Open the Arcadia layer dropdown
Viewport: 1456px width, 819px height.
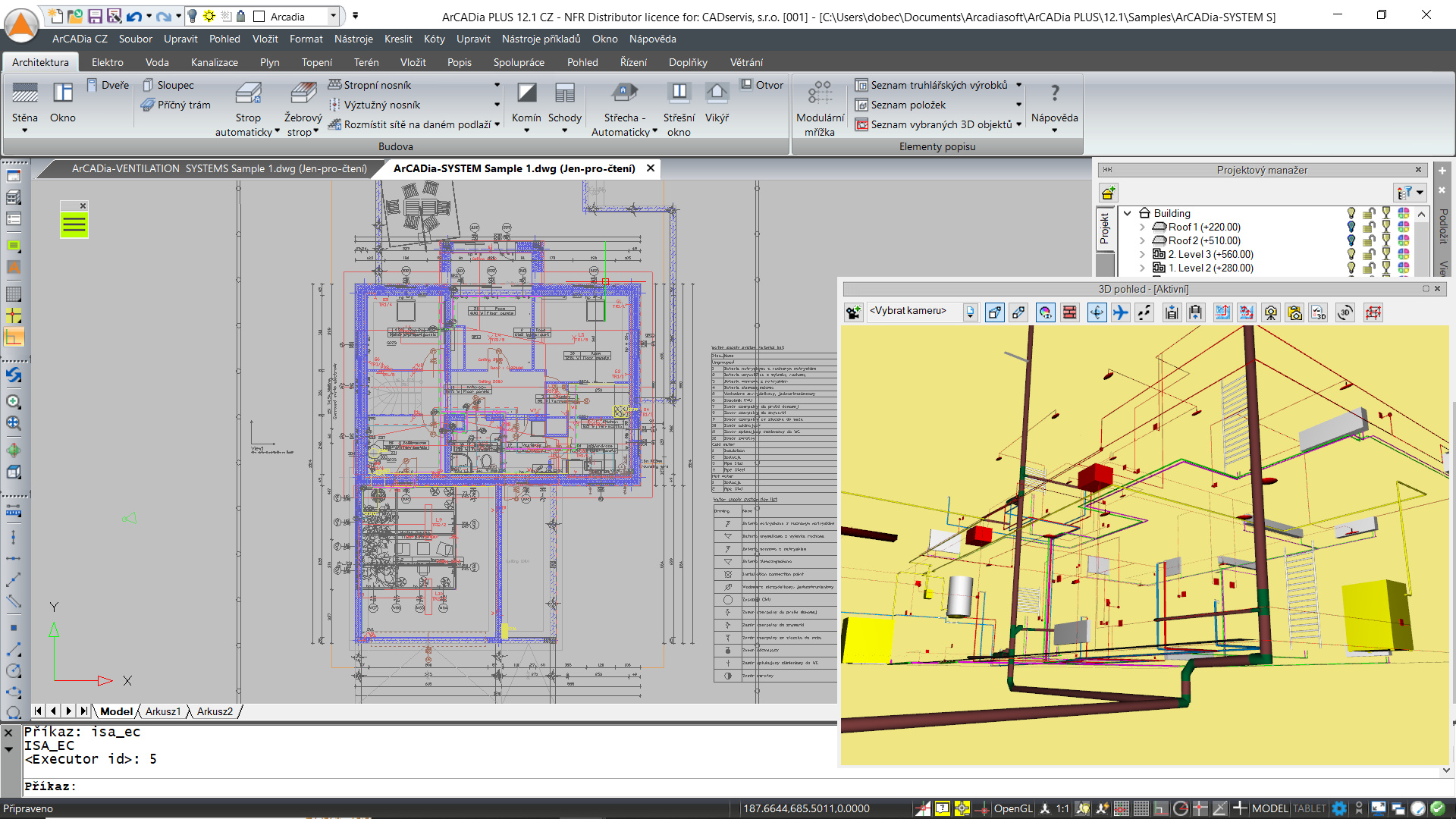click(x=333, y=16)
